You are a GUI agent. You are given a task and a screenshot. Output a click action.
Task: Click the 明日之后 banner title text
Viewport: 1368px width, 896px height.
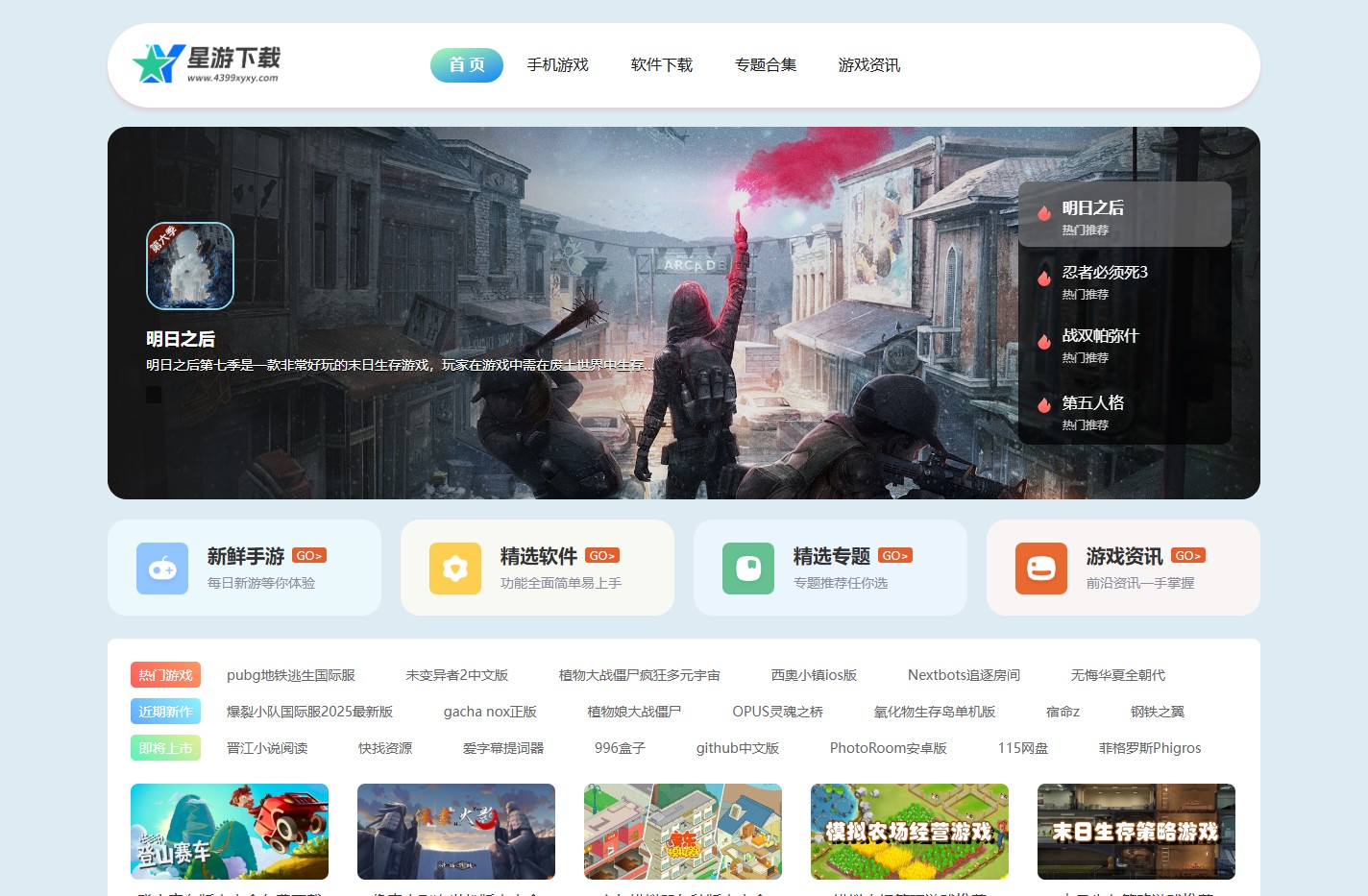coord(181,339)
